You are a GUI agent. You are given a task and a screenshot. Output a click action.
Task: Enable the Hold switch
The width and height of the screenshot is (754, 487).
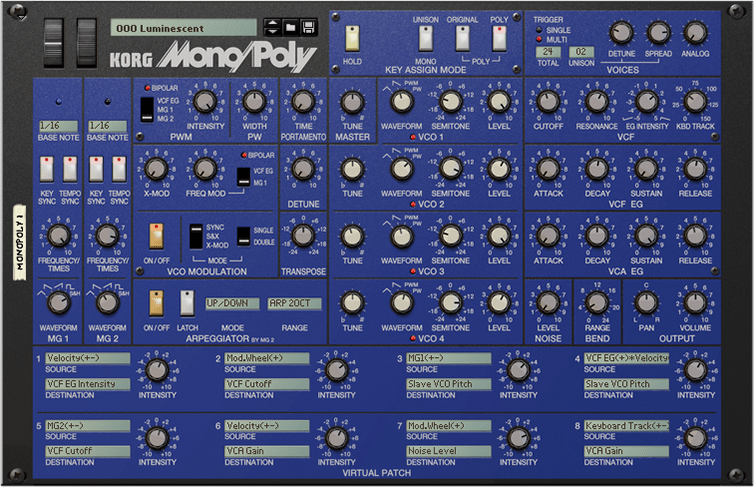(352, 38)
